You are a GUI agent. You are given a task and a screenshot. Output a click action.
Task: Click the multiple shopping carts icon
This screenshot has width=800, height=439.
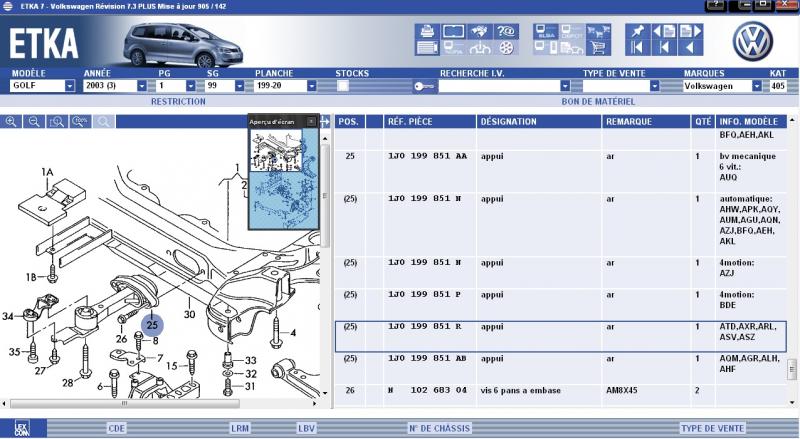click(x=598, y=31)
